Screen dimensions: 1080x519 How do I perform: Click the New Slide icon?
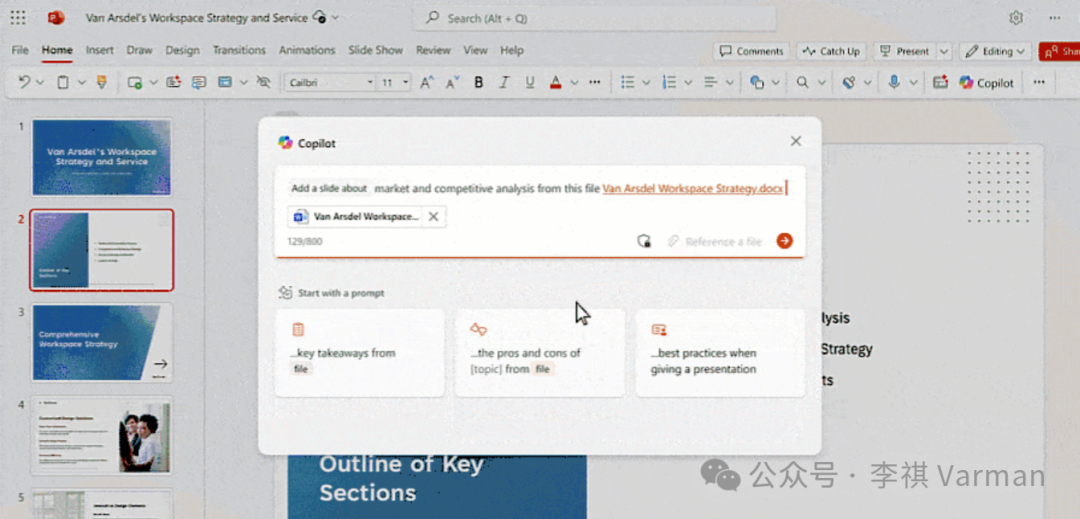coord(135,83)
